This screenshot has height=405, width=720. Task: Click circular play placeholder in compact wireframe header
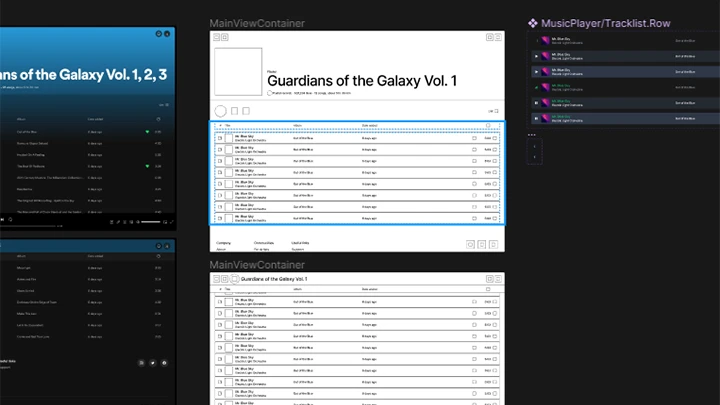click(235, 279)
